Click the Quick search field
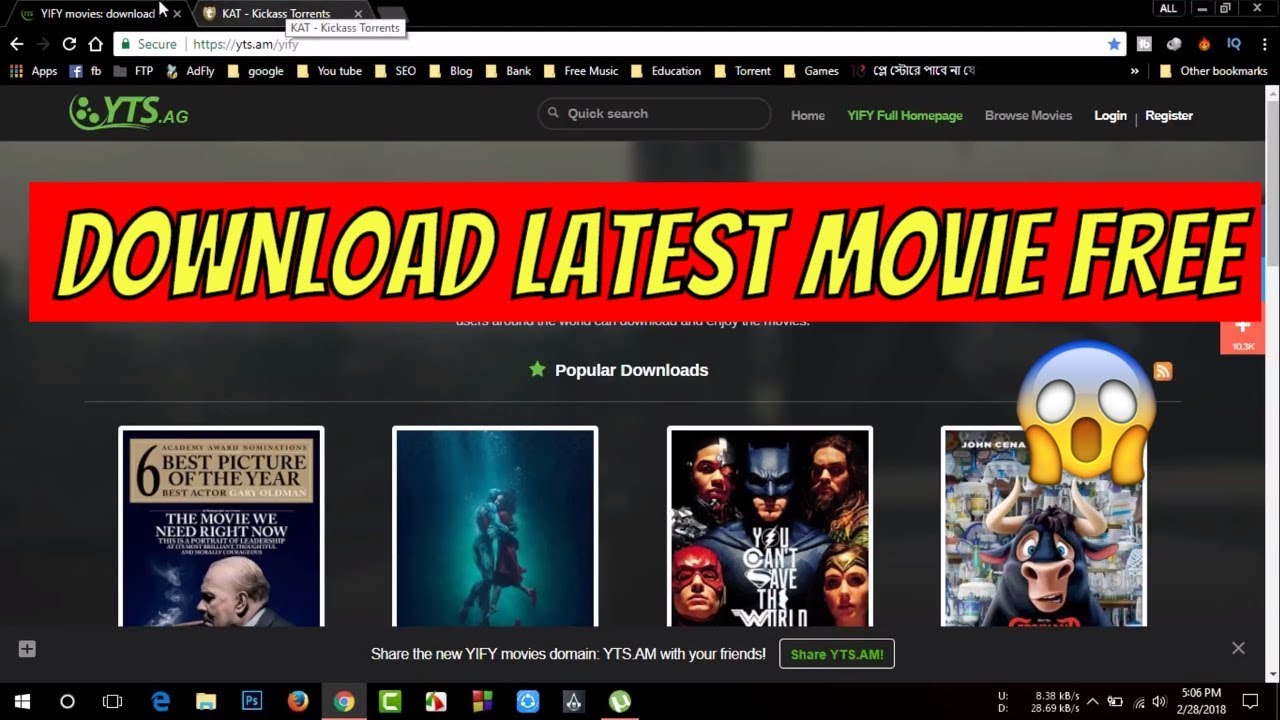 click(654, 114)
